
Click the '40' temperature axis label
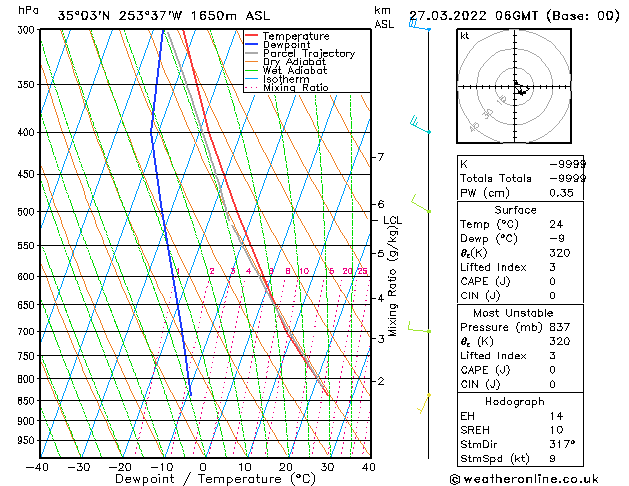[369, 467]
